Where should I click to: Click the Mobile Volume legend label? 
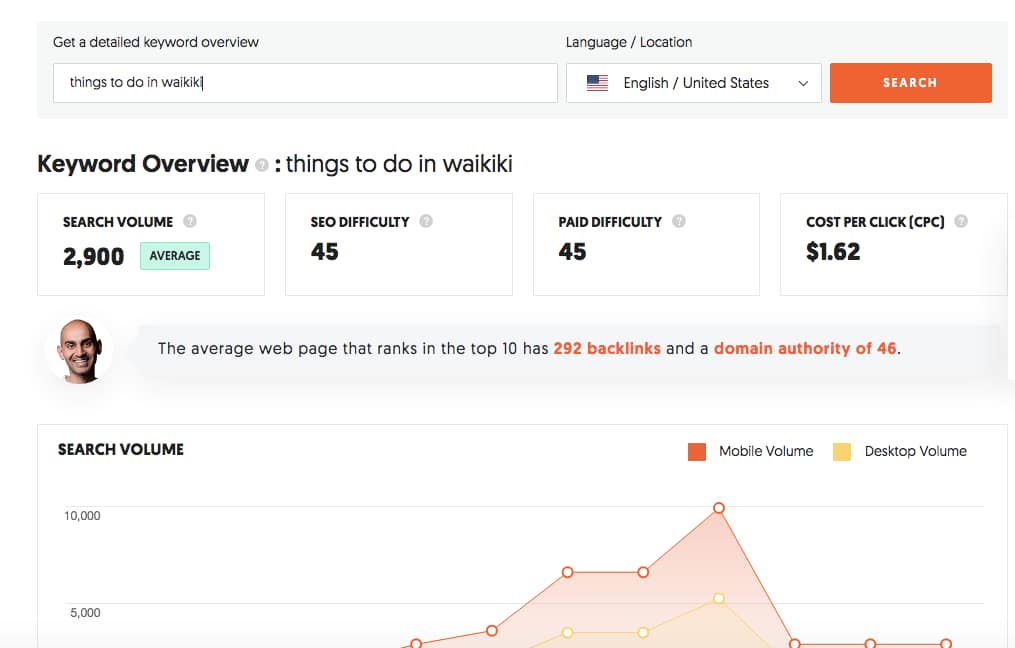766,452
